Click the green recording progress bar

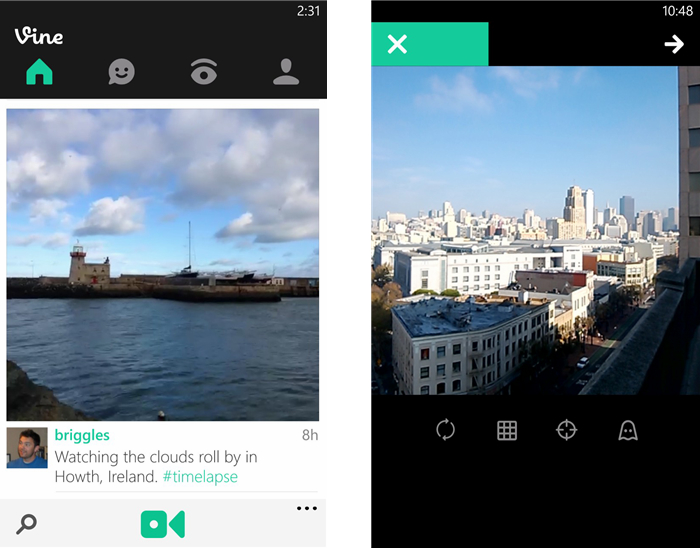click(x=430, y=44)
